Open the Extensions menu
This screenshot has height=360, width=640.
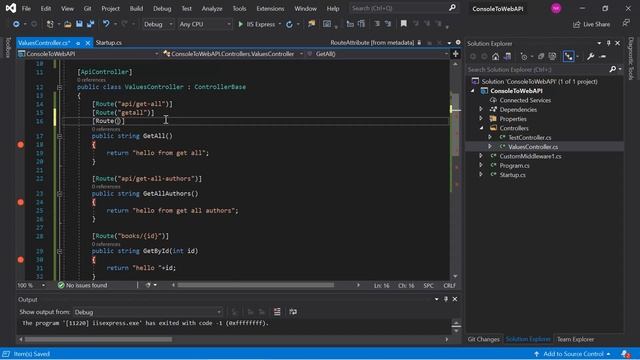270,9
